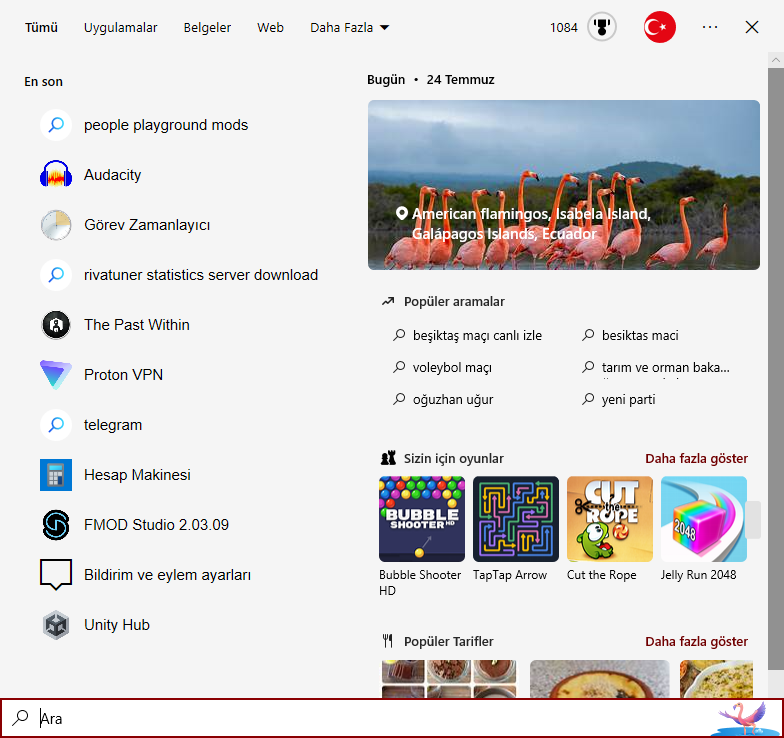
Task: Switch to Uygulamalar tab
Action: (x=120, y=28)
